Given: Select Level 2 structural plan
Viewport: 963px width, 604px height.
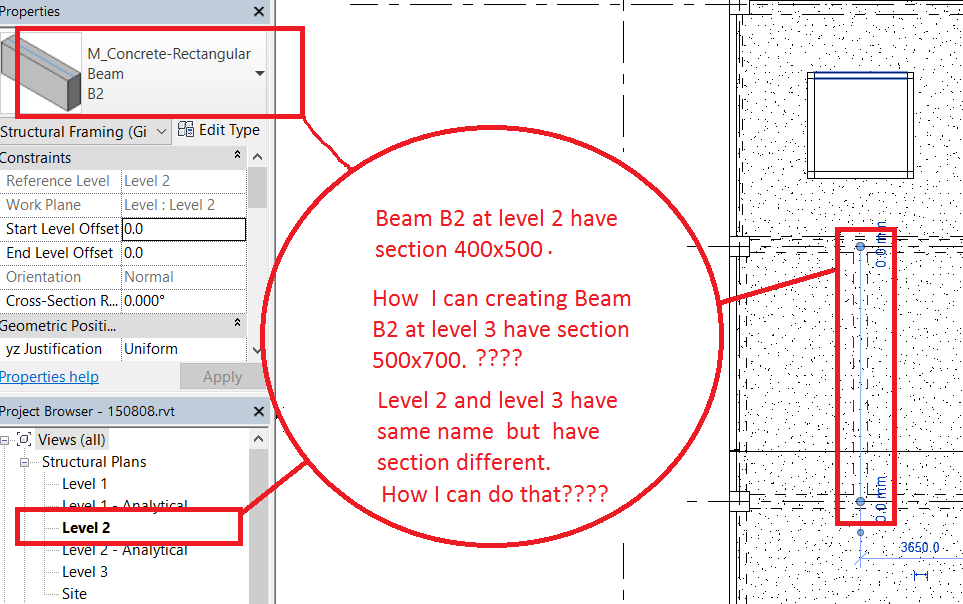Looking at the screenshot, I should coord(86,528).
